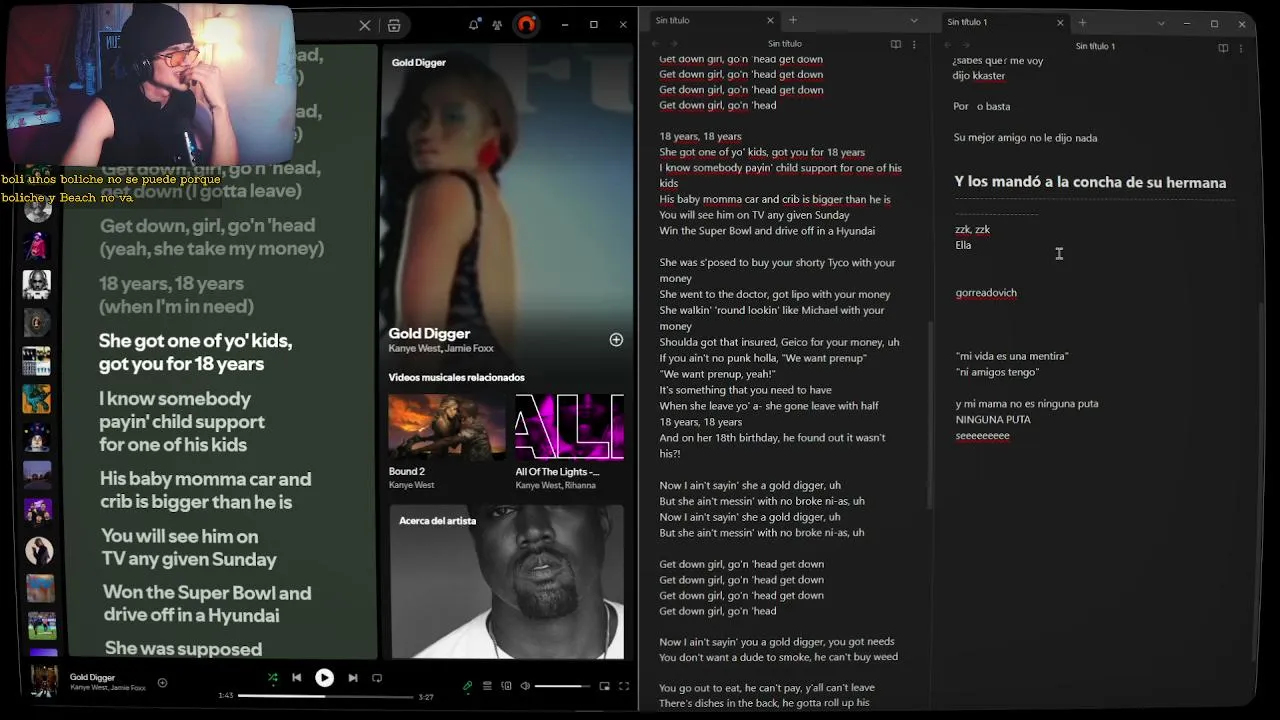Open the Bound 2 video title link
The image size is (1280, 720).
pyautogui.click(x=407, y=471)
